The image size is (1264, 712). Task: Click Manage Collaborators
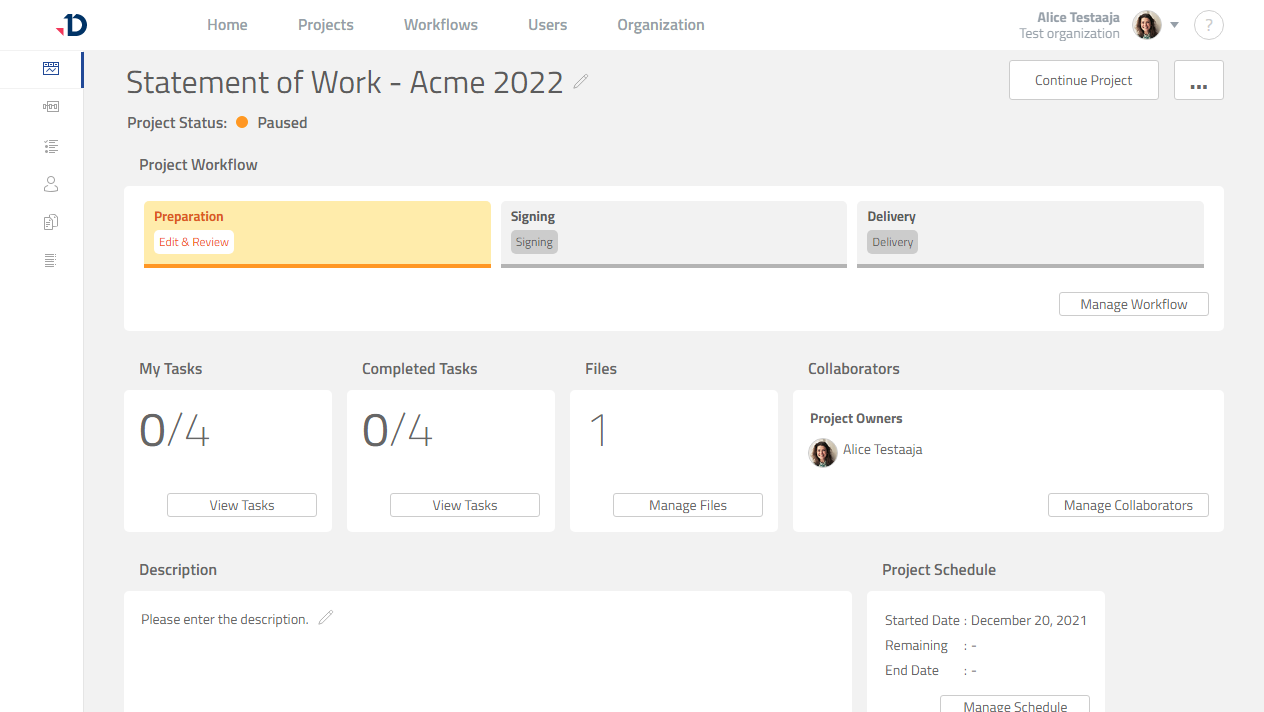click(1128, 505)
